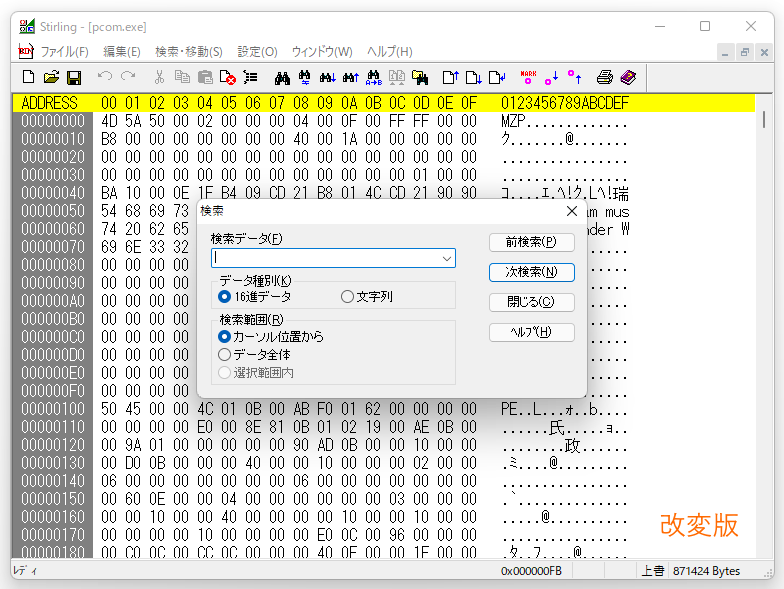Maximize the Stirling window

(x=705, y=26)
